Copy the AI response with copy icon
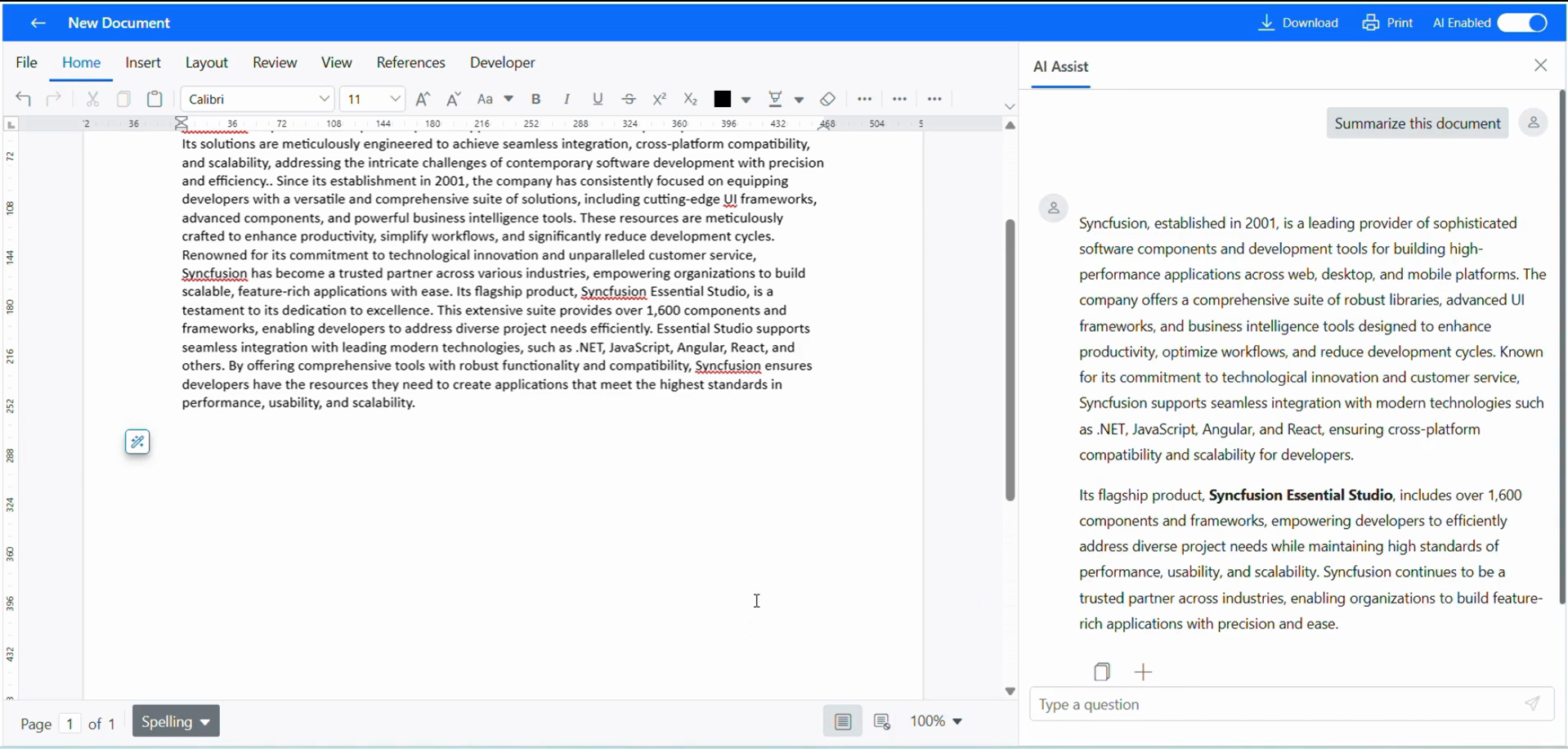The image size is (1568, 749). click(1102, 672)
